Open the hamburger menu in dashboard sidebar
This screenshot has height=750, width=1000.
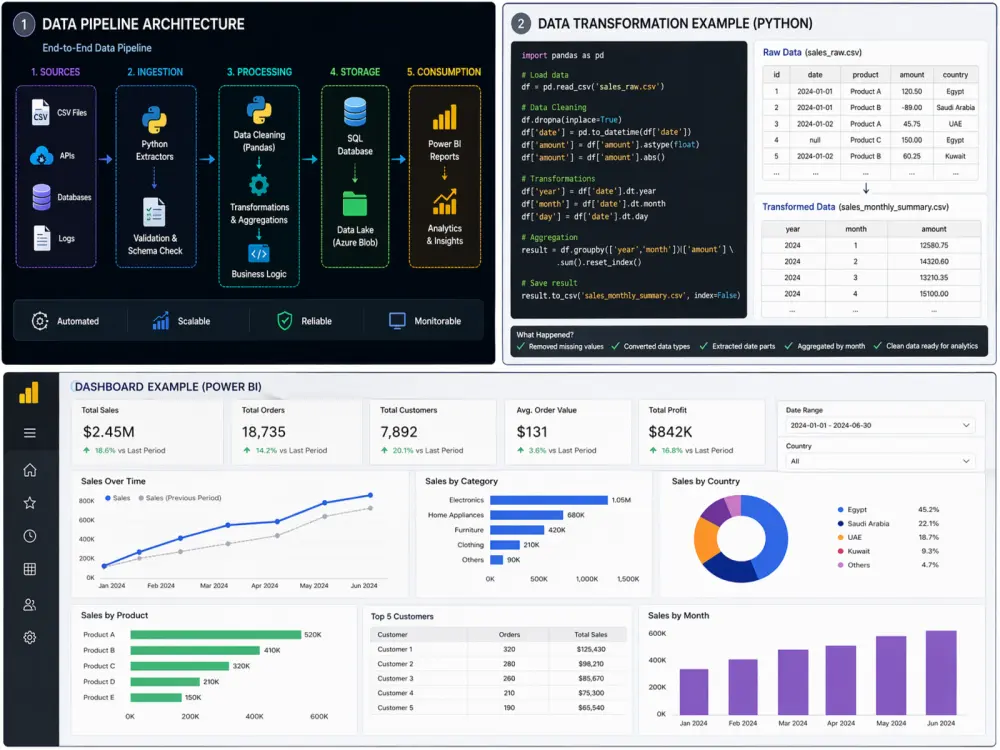29,433
